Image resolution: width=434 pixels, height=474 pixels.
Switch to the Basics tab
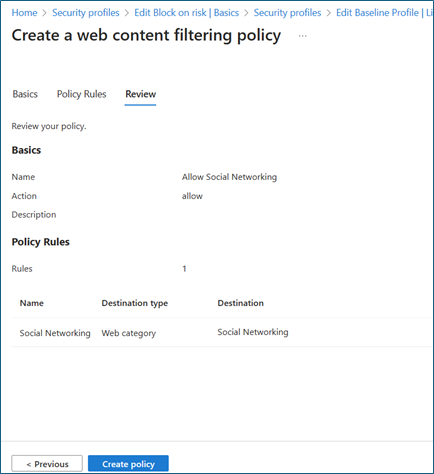[x=25, y=94]
